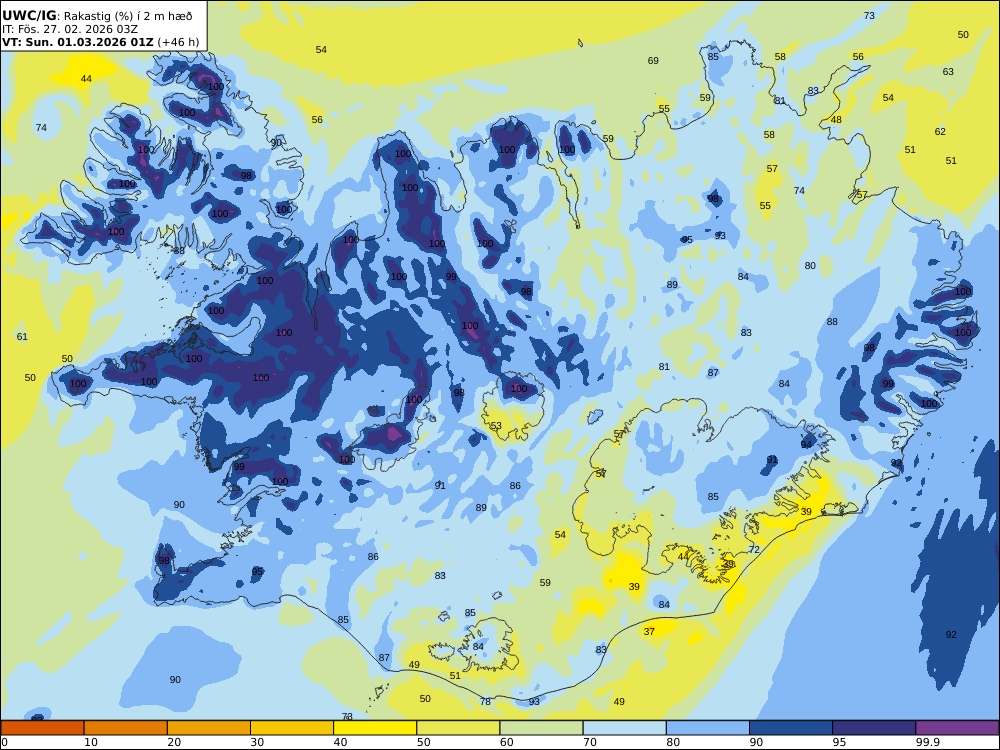Click the title 'UWC/IG: Rakastig (%) í 2 m hæð'
The image size is (1000, 750).
97,16
